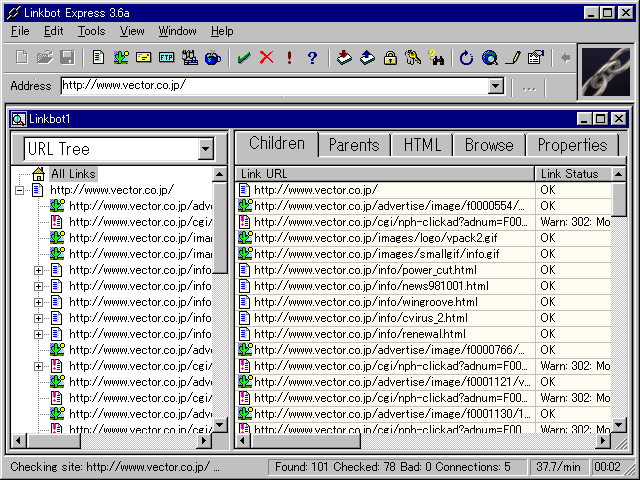This screenshot has width=640, height=480.
Task: Click the yellow padlock toolbar icon
Action: tap(390, 58)
